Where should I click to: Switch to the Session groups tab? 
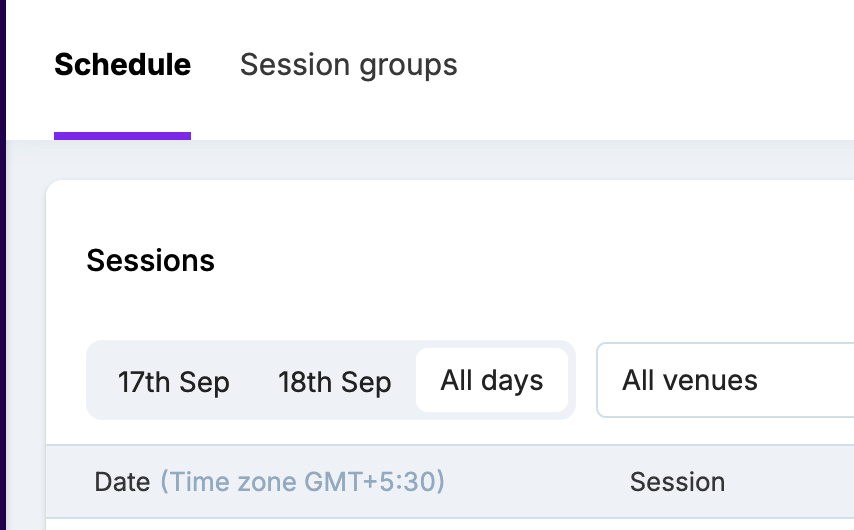point(348,65)
